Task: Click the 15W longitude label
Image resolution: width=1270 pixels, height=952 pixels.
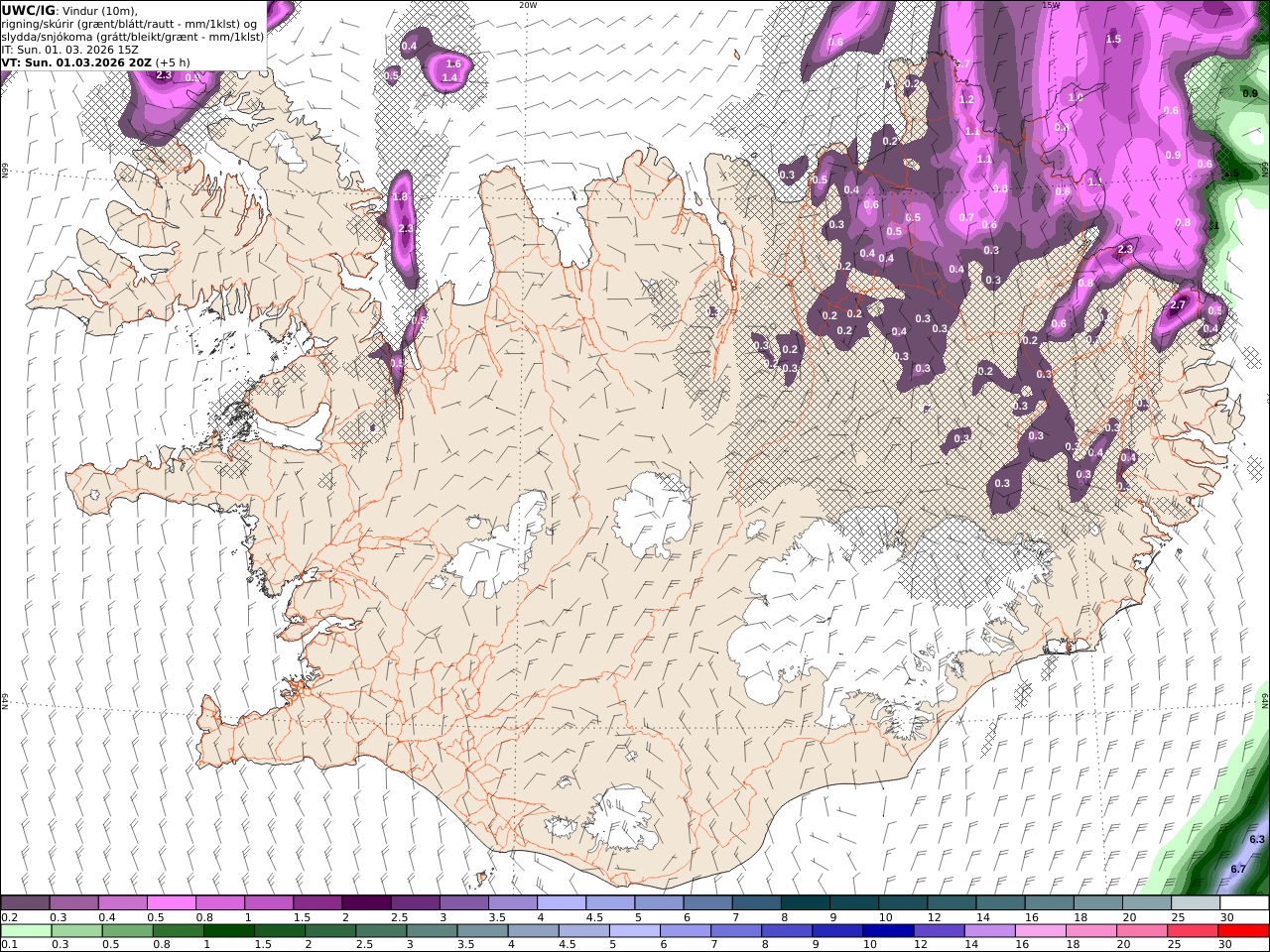Action: [x=1051, y=4]
